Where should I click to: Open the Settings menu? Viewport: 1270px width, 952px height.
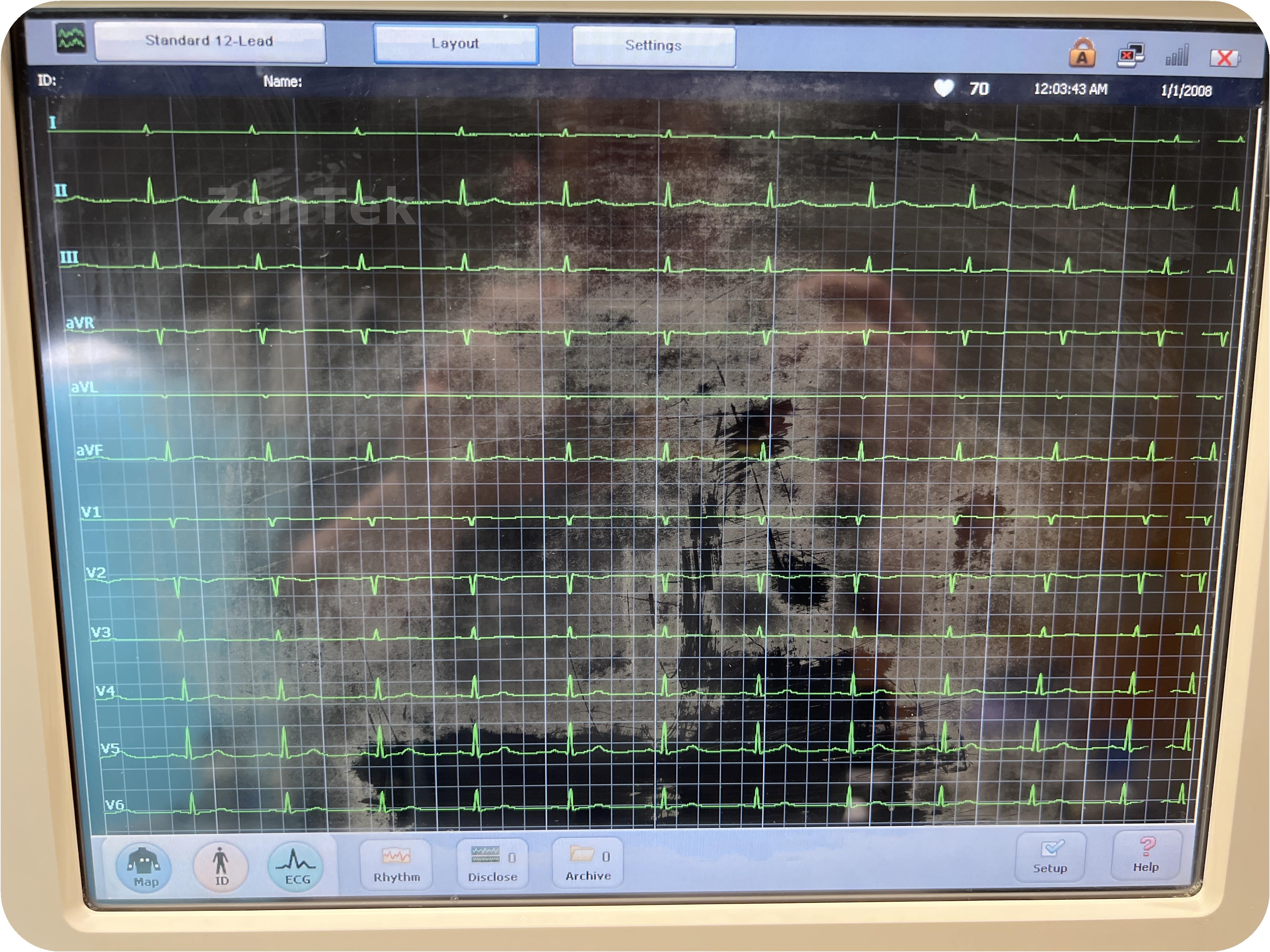(x=653, y=46)
